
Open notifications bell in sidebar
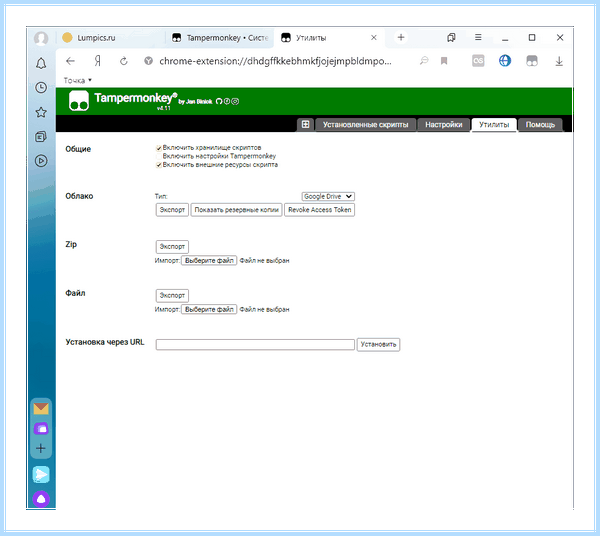41,63
